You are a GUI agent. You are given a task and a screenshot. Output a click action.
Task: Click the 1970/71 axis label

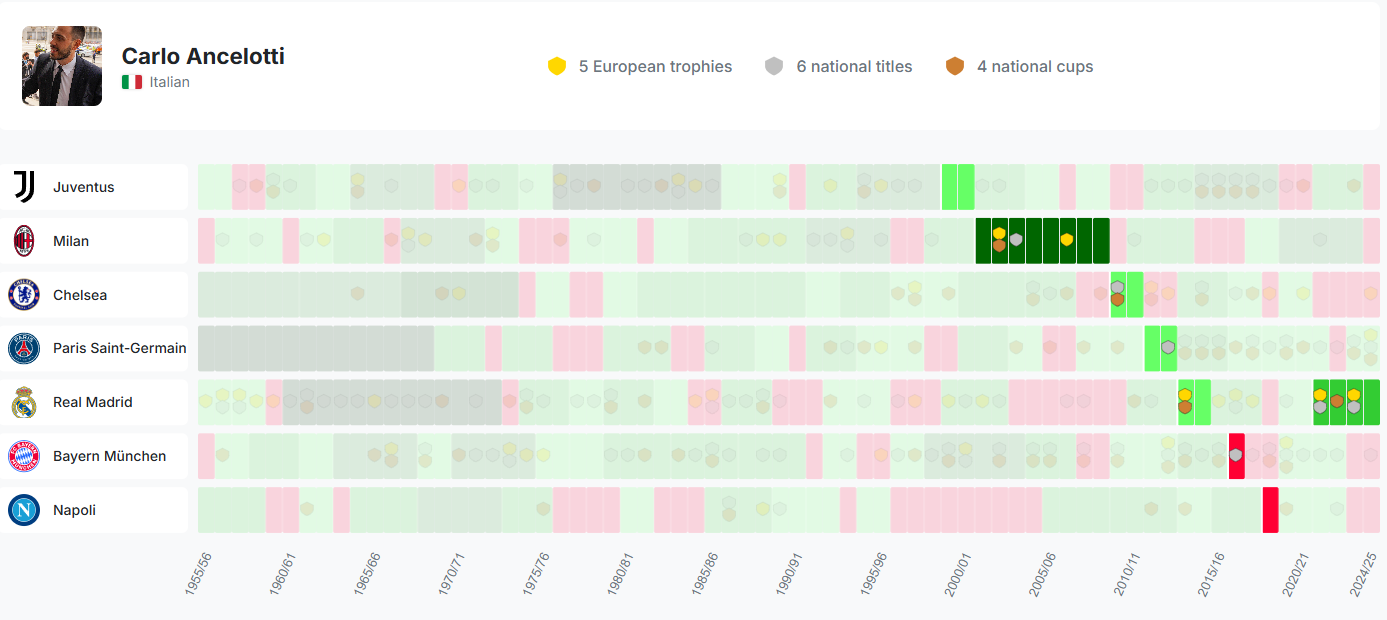point(453,574)
